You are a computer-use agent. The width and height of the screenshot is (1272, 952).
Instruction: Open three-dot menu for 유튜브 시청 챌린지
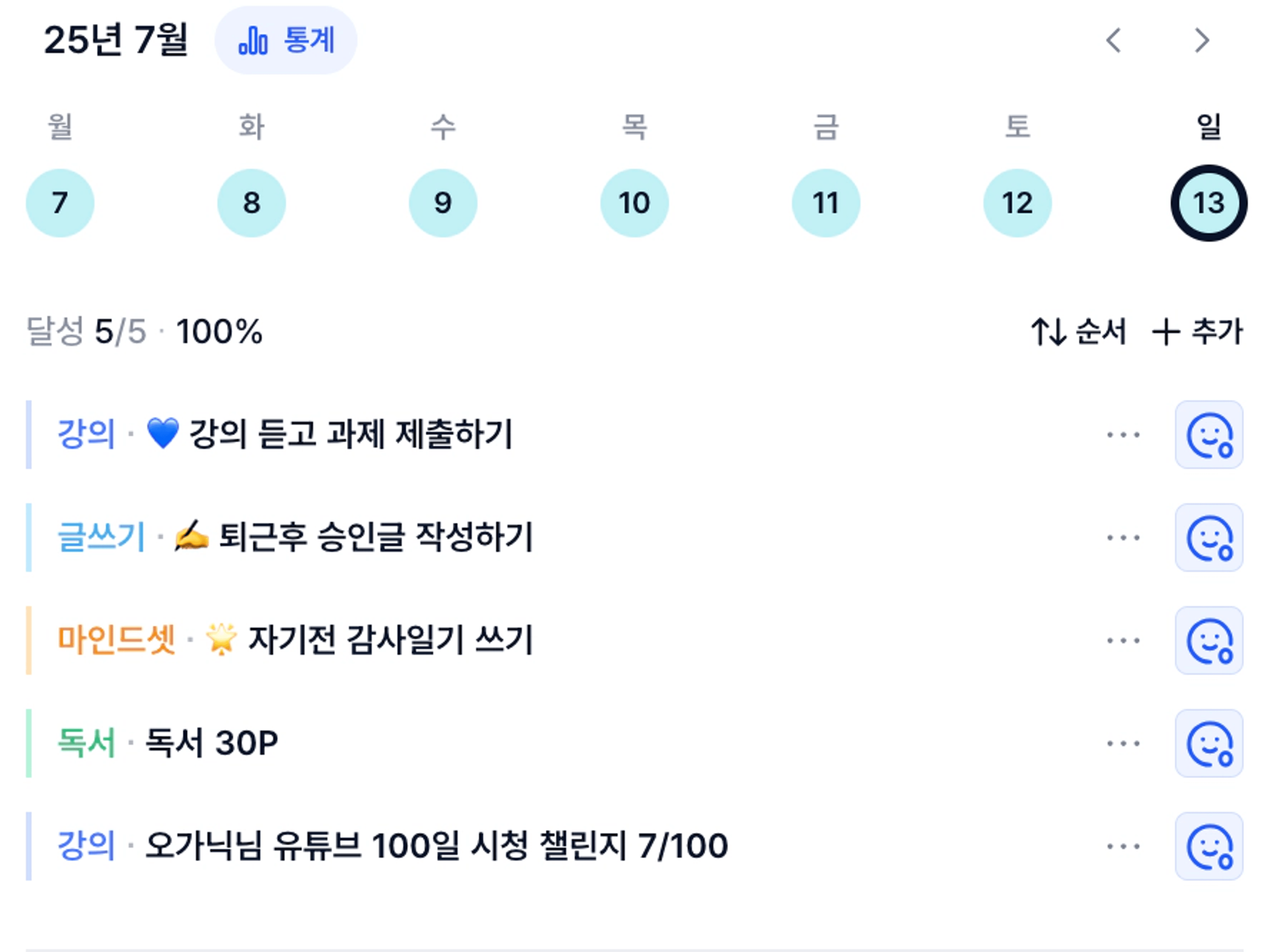(x=1123, y=846)
